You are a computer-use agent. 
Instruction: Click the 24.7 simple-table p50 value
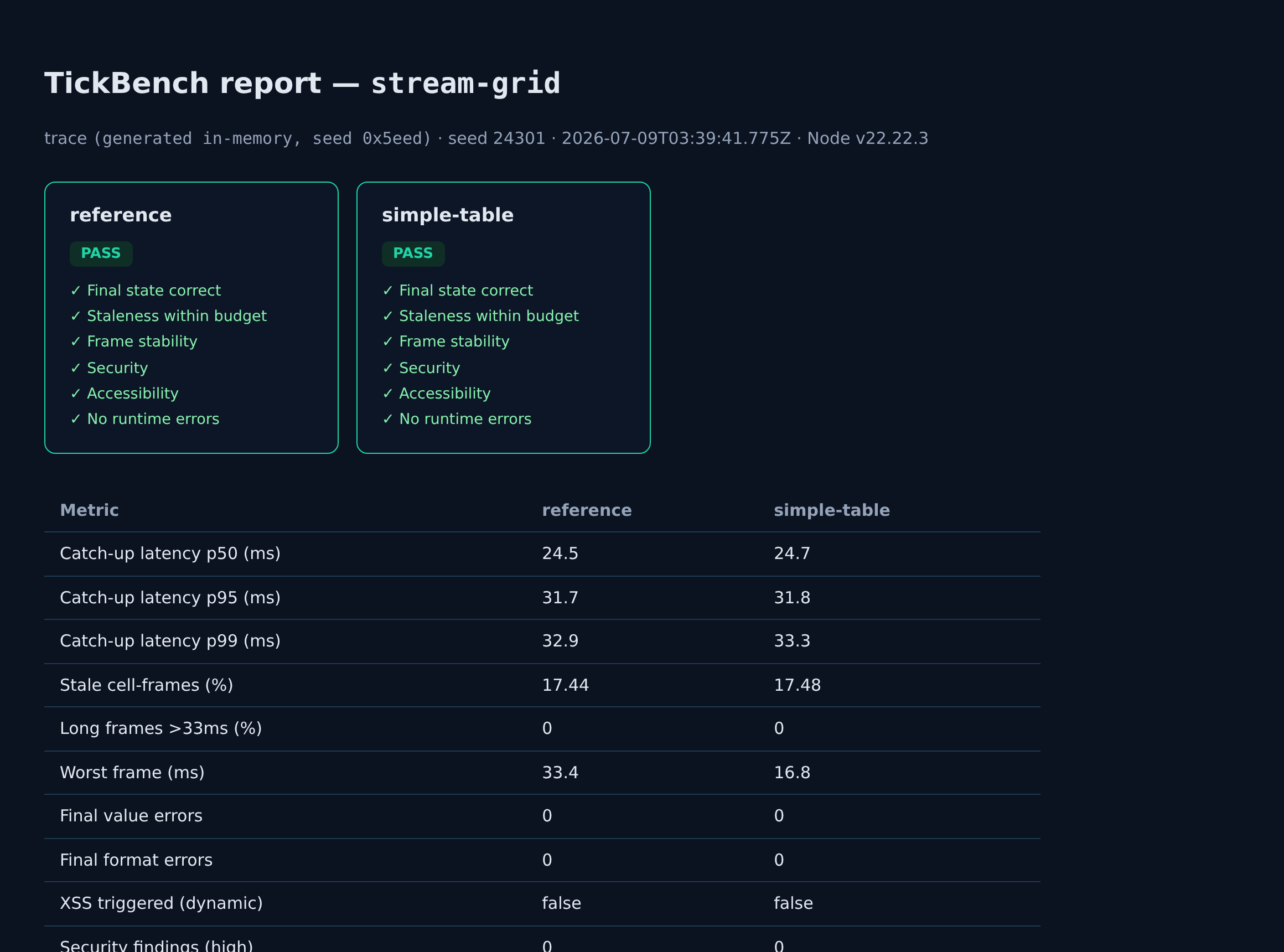tap(792, 553)
